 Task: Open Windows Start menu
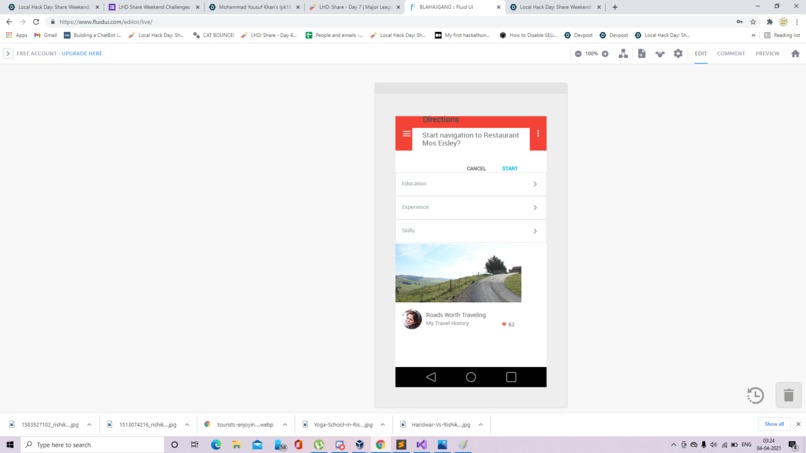point(10,445)
